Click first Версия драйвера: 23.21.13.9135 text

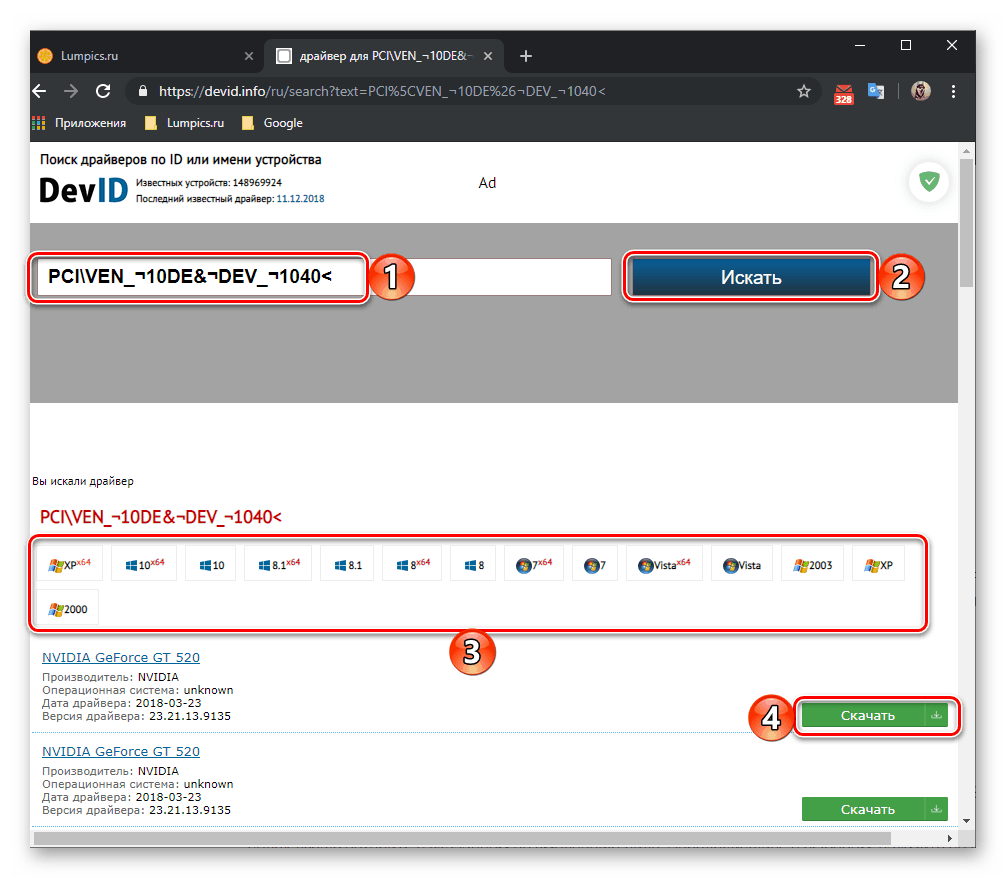click(x=136, y=716)
